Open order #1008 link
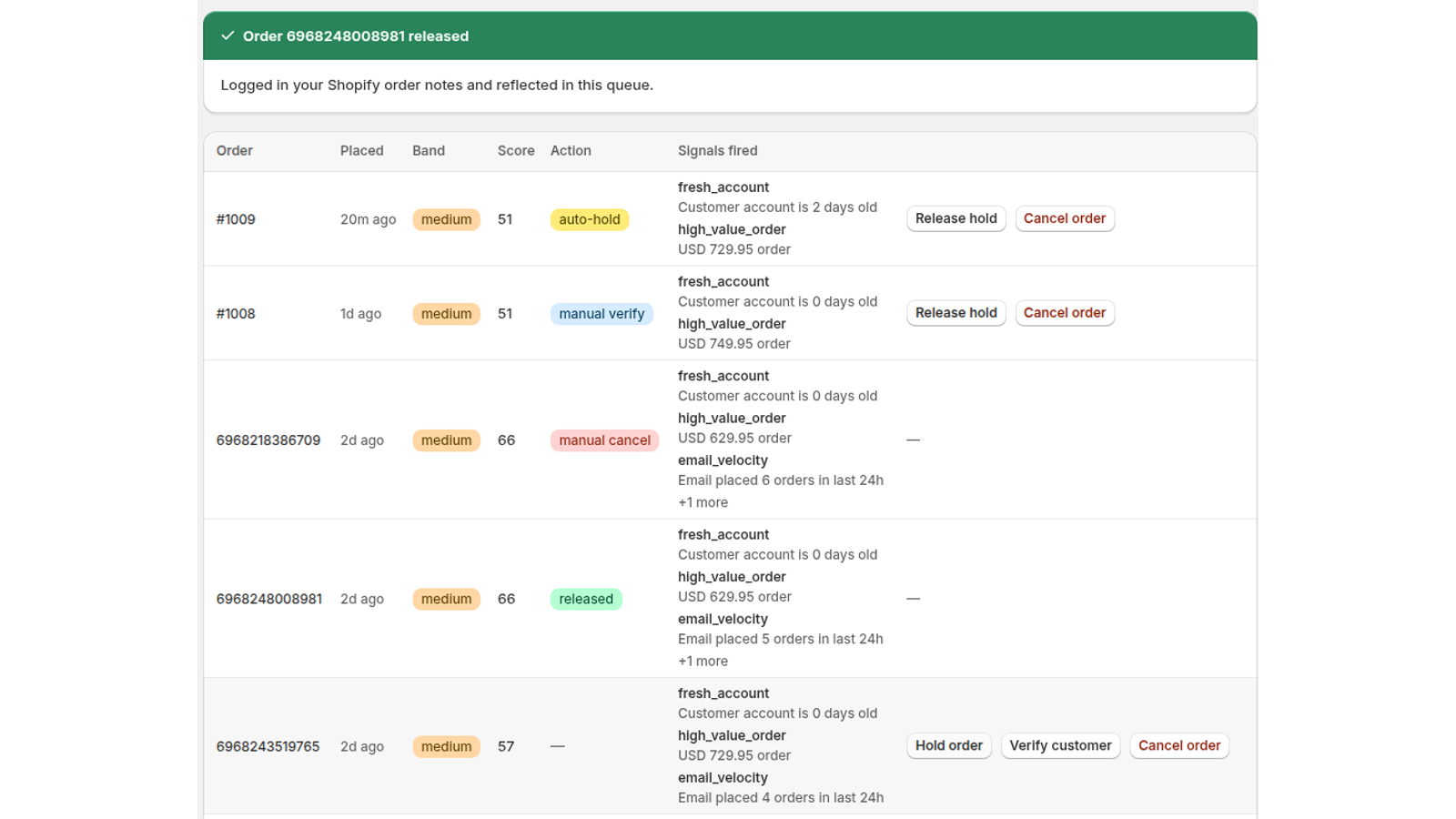 tap(236, 314)
